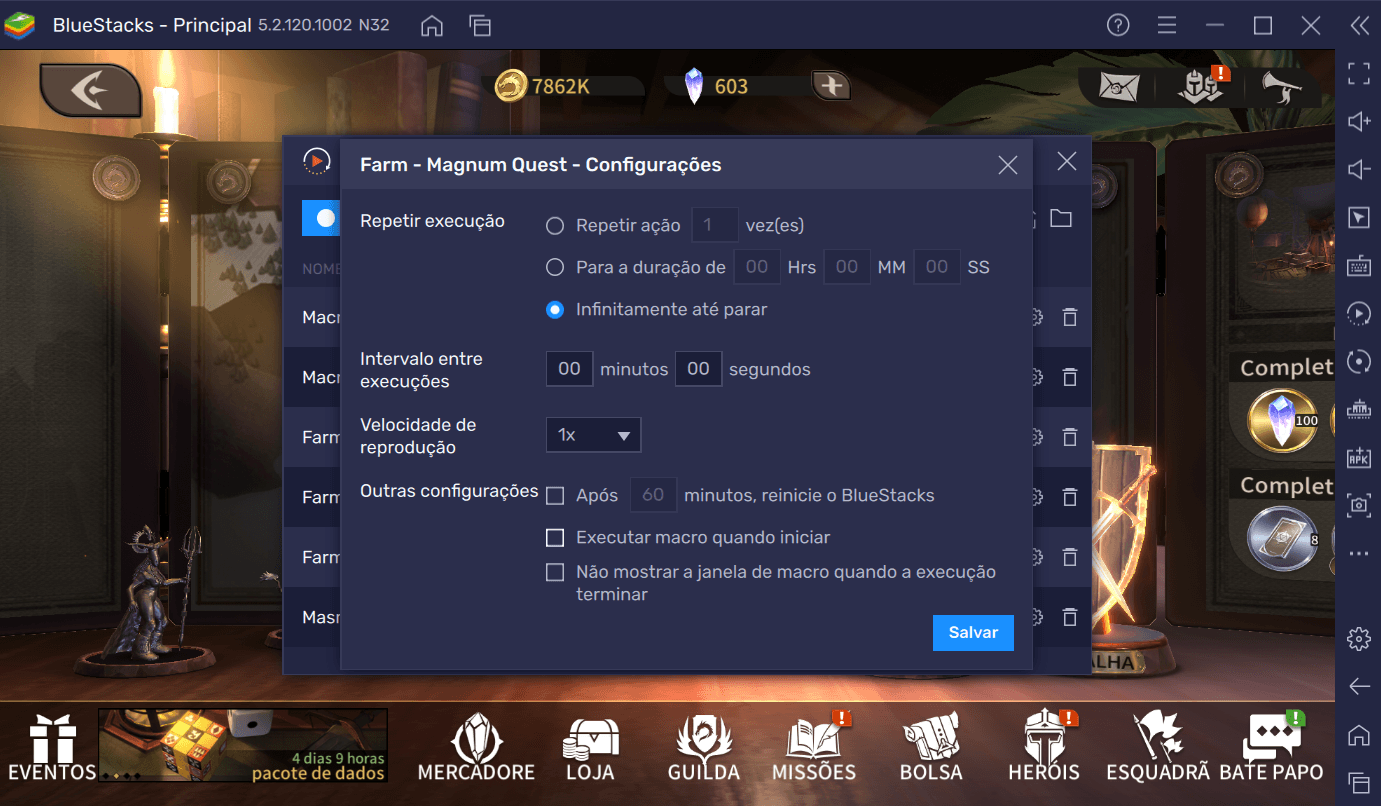Show more sidebar options (three dots)
This screenshot has height=806, width=1381.
1358,553
